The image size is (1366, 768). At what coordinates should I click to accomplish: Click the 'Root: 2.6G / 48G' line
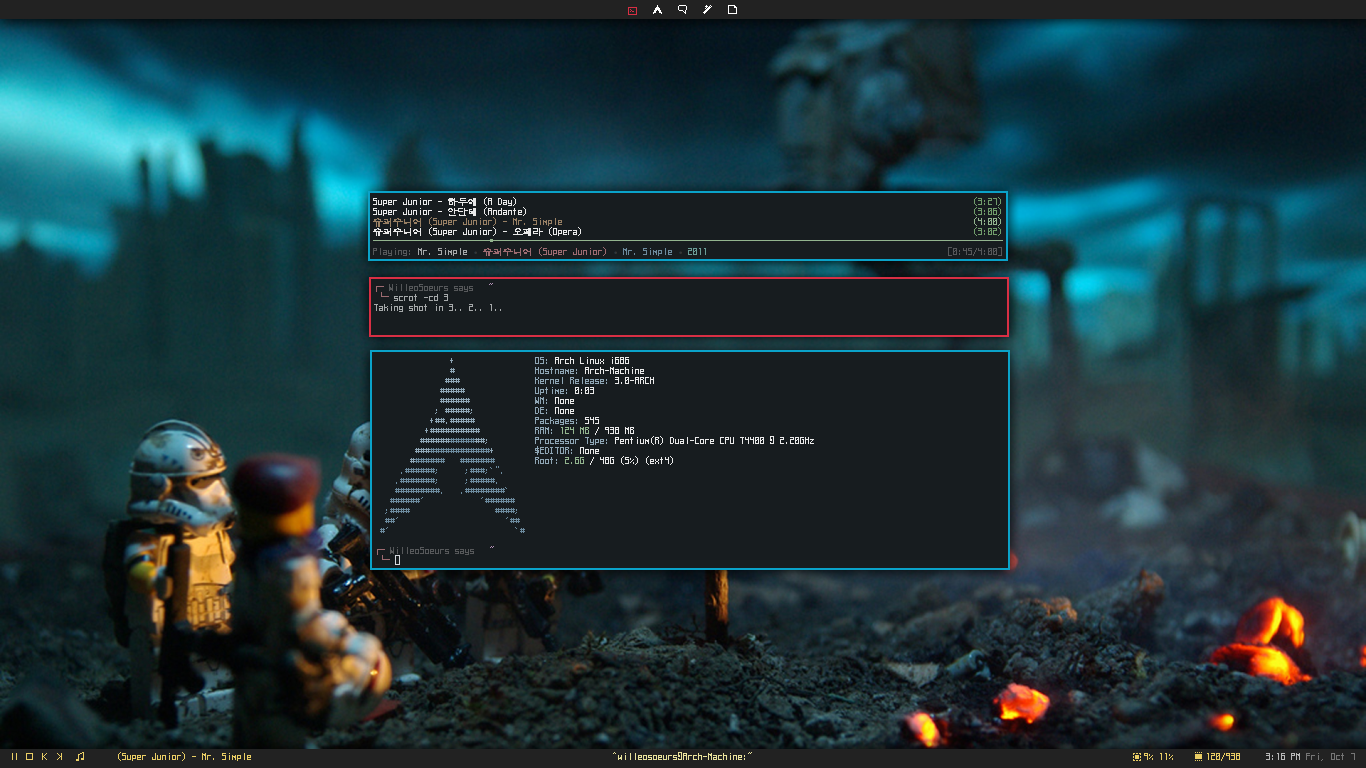(605, 461)
